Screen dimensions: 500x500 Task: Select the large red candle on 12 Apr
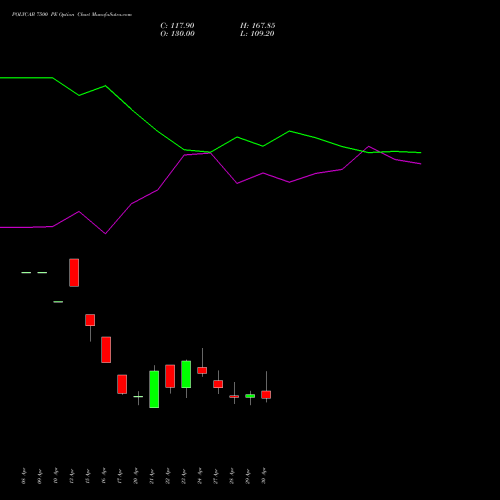pyautogui.click(x=74, y=273)
